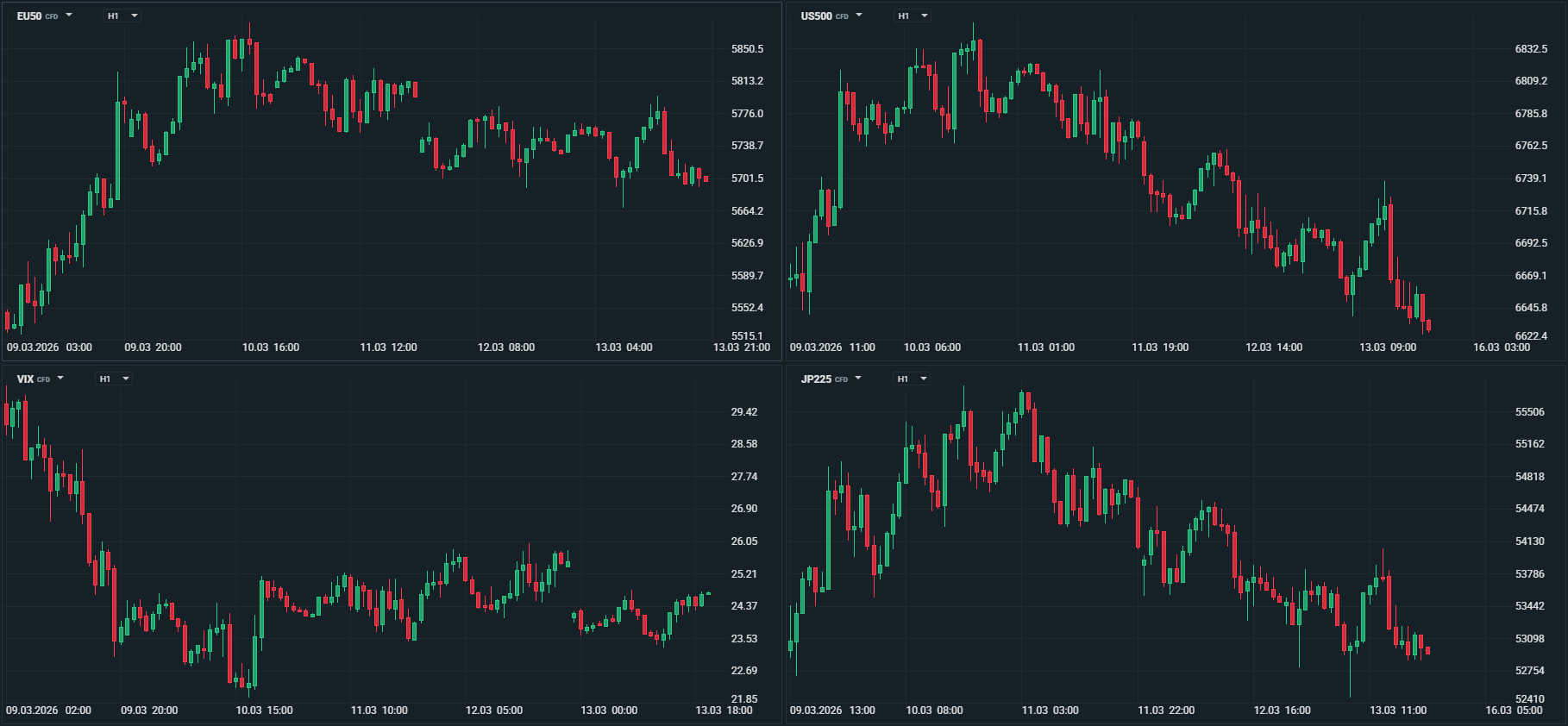Click the 55506 price level on JP225 axis

(1530, 412)
